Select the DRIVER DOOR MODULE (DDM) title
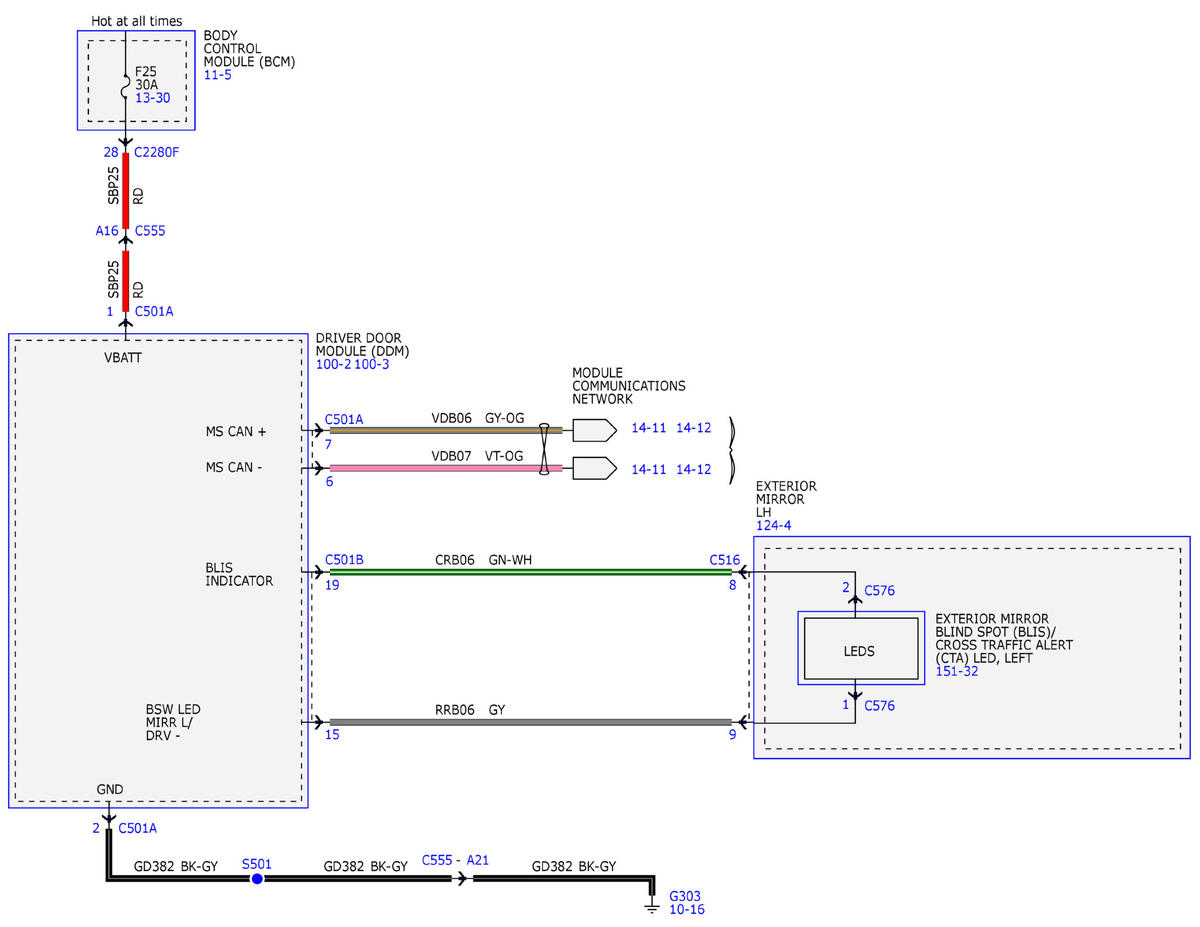The image size is (1200, 927). pos(362,345)
